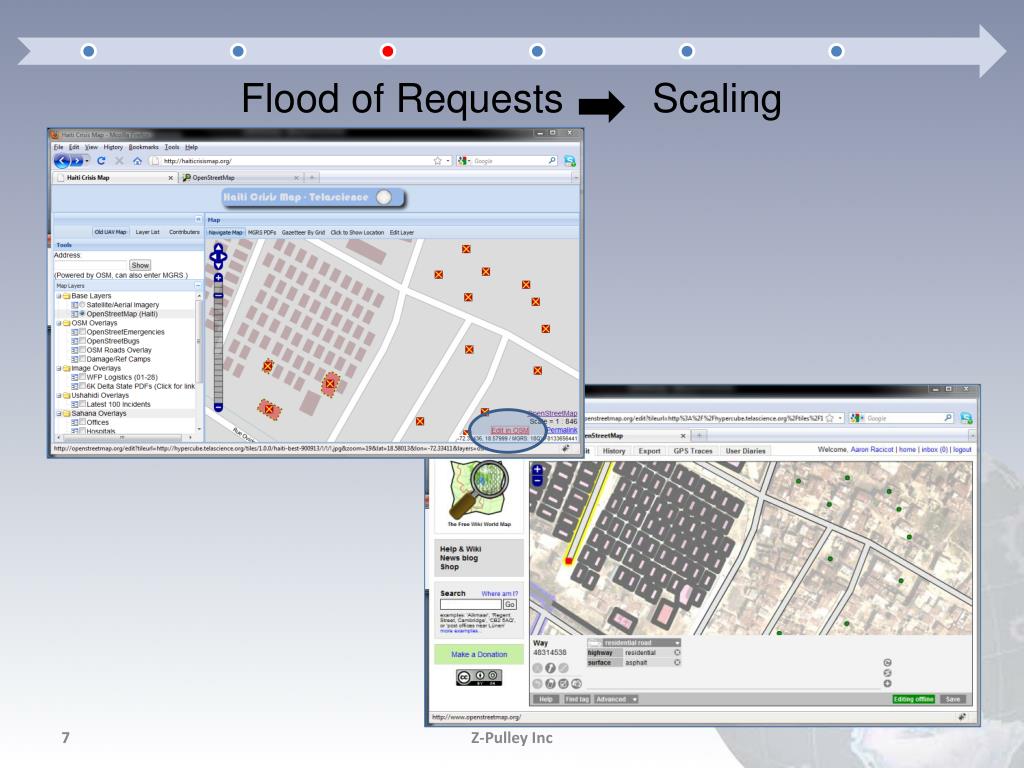This screenshot has height=768, width=1024.
Task: Click the Permalink link on Haiti map
Action: 562,430
